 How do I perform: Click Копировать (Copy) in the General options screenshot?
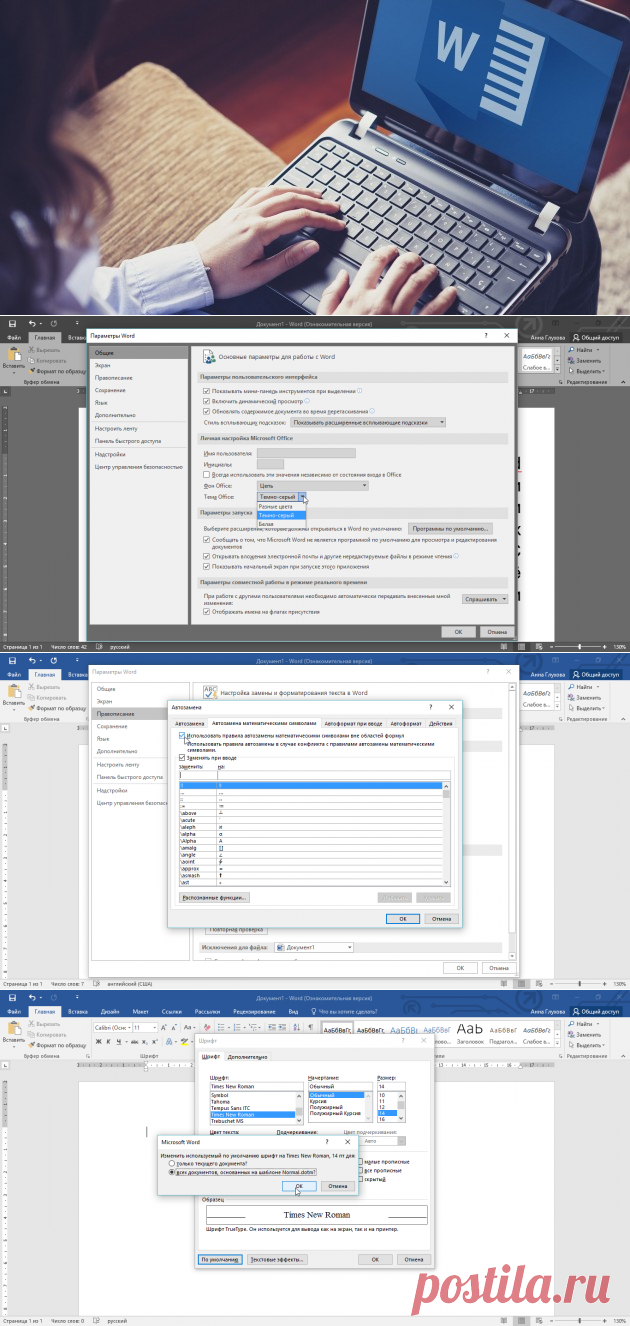coord(49,361)
